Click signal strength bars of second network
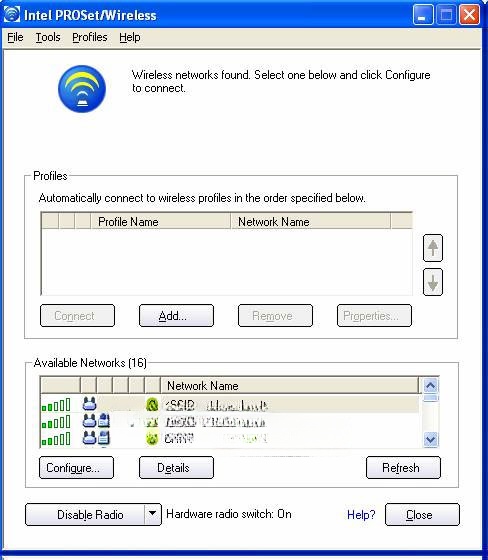This screenshot has height=560, width=488. 56,422
